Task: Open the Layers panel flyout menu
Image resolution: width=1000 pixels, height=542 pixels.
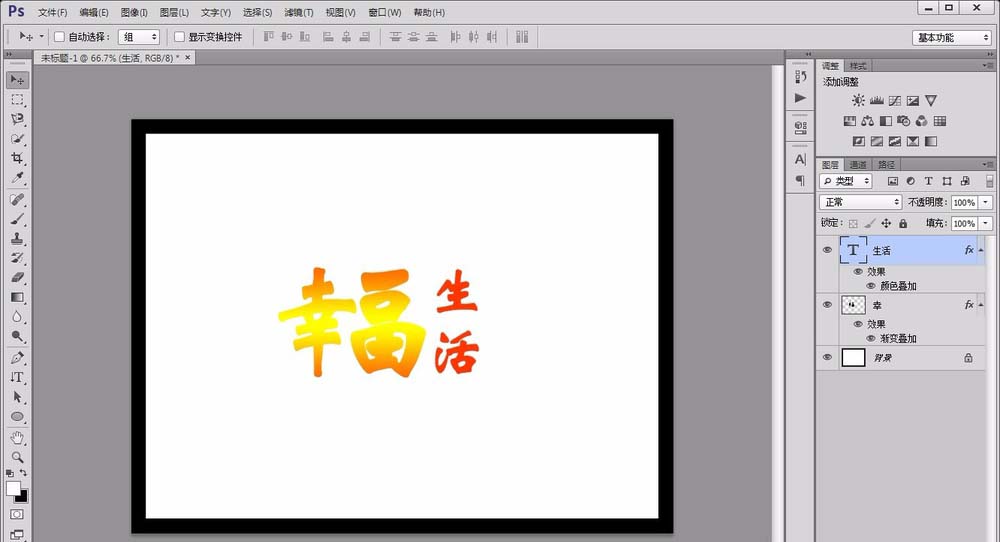Action: tap(987, 165)
